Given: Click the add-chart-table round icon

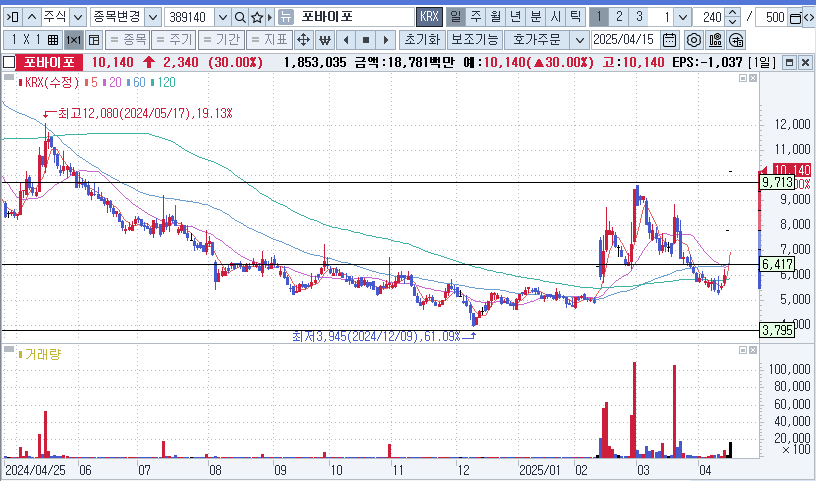Looking at the screenshot, I should tap(736, 40).
